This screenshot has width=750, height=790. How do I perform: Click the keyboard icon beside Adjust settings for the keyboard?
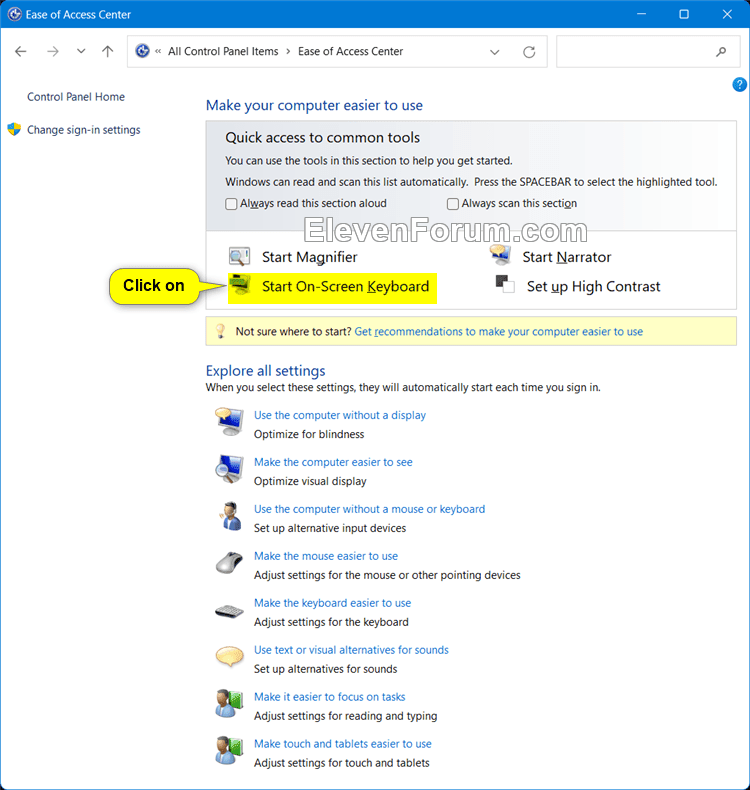click(229, 612)
